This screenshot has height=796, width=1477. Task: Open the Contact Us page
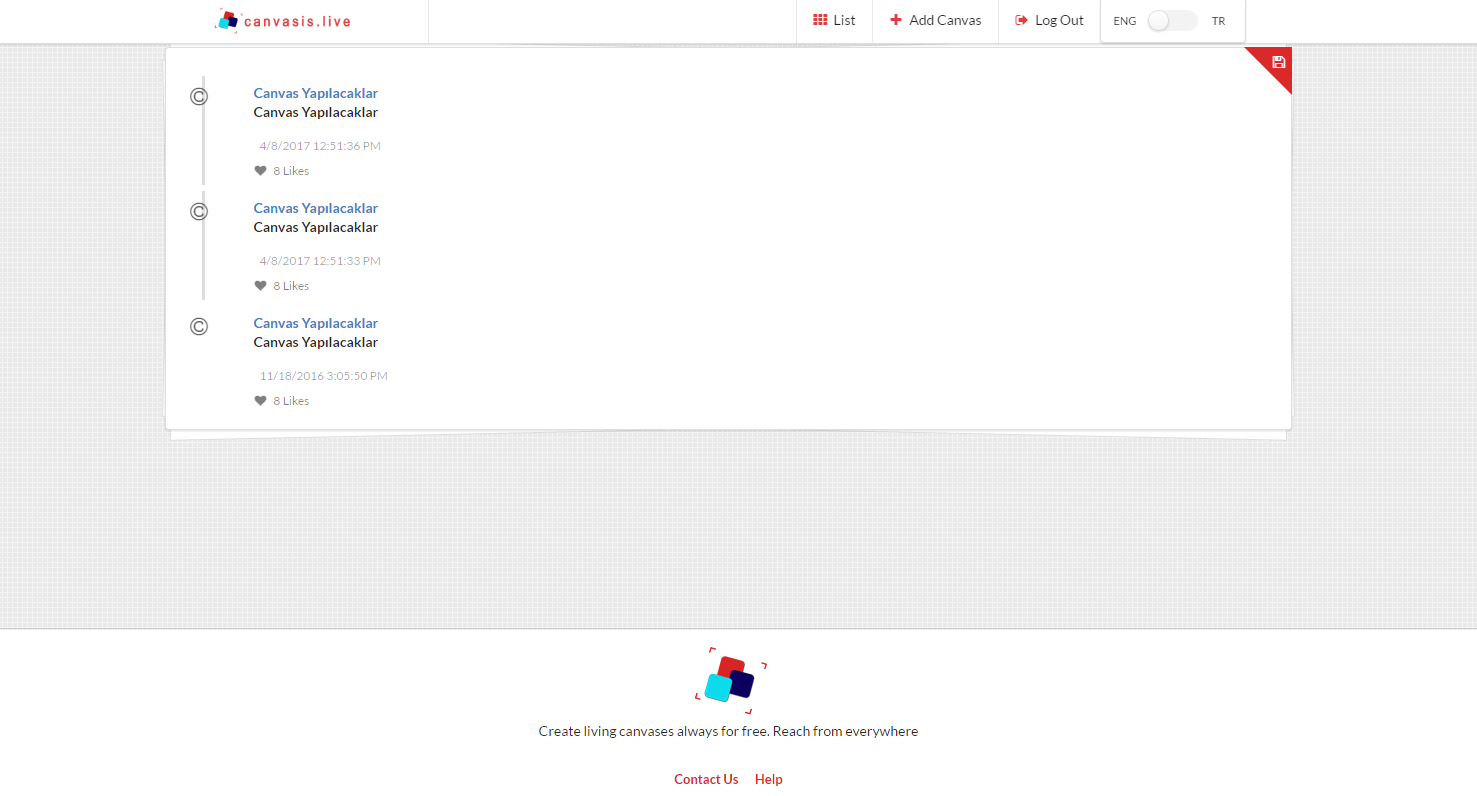706,779
